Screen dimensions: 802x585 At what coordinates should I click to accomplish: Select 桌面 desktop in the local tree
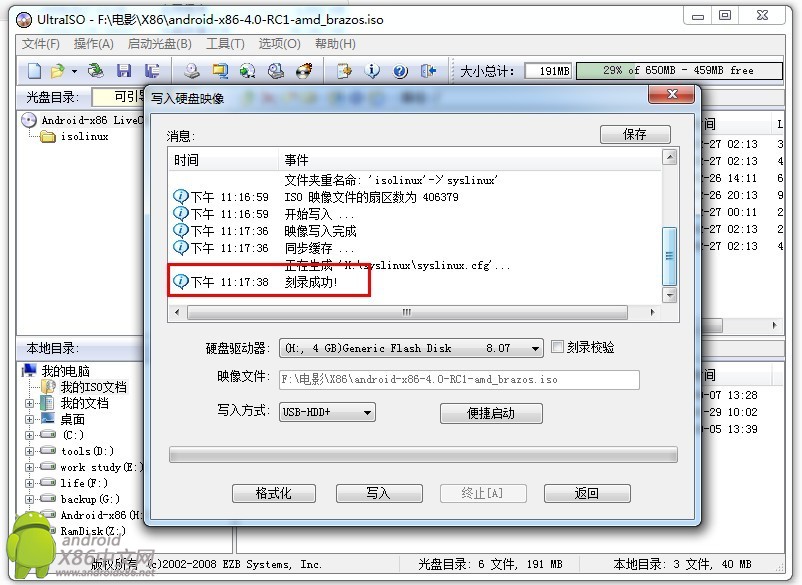pos(73,419)
